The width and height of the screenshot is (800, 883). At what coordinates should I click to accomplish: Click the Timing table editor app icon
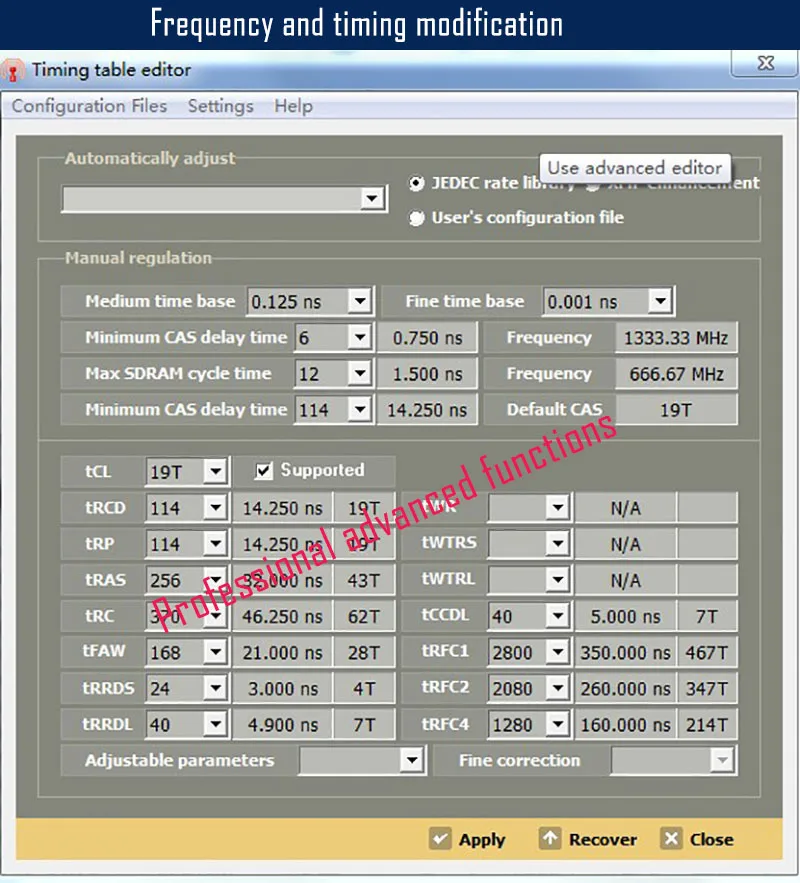pos(14,70)
